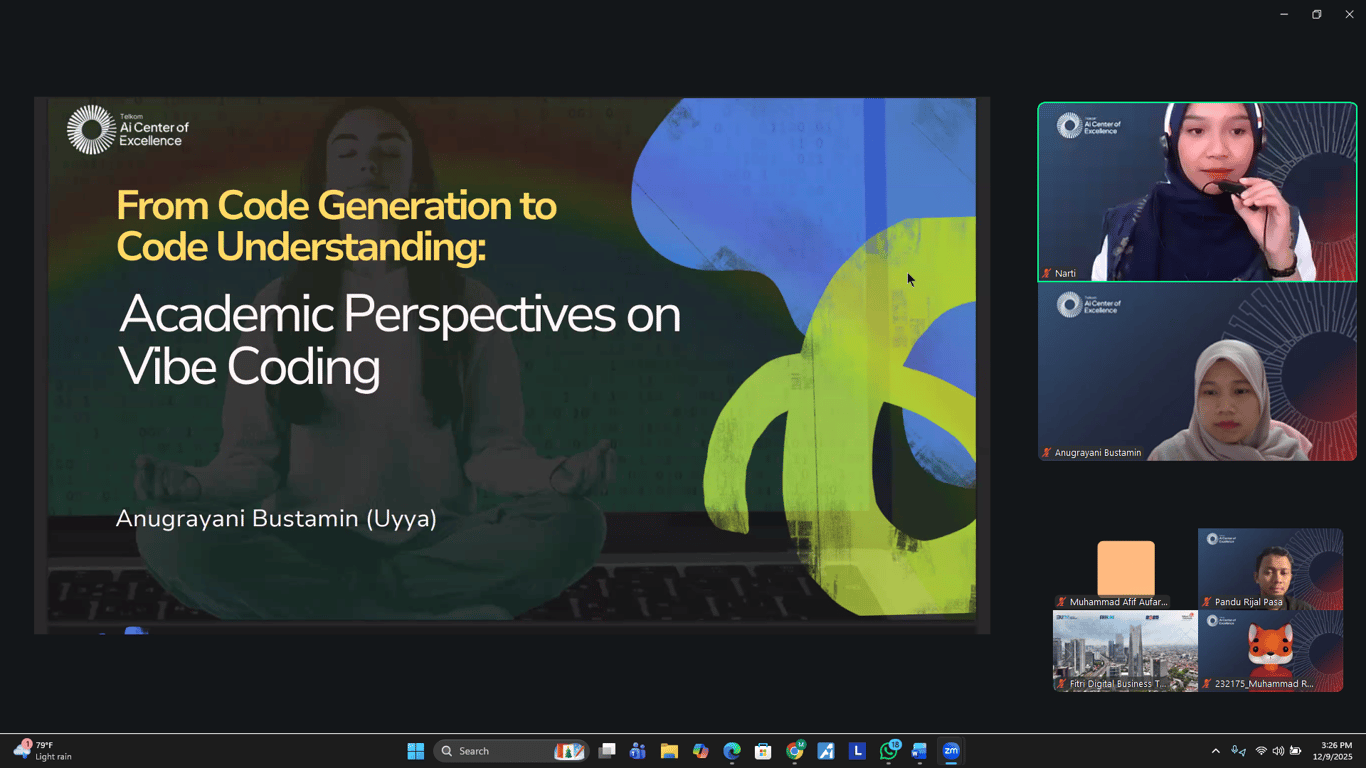Open Task View from the taskbar
This screenshot has width=1366, height=768.
tap(606, 751)
